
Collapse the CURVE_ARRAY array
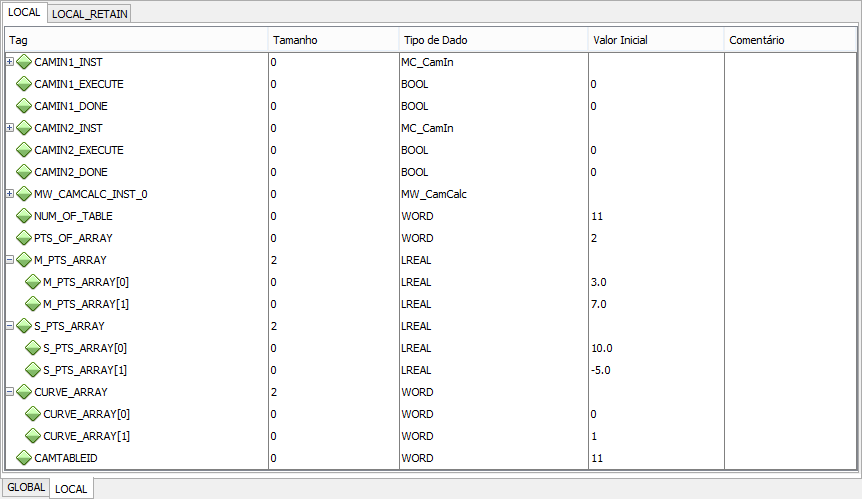click(9, 391)
